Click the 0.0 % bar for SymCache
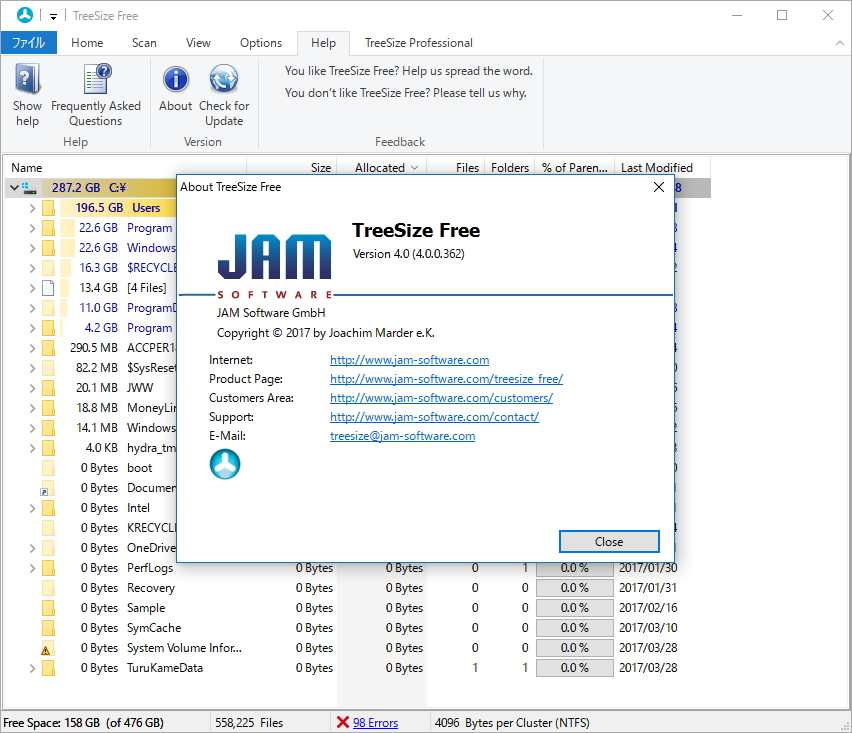The height and width of the screenshot is (733, 852). (575, 628)
